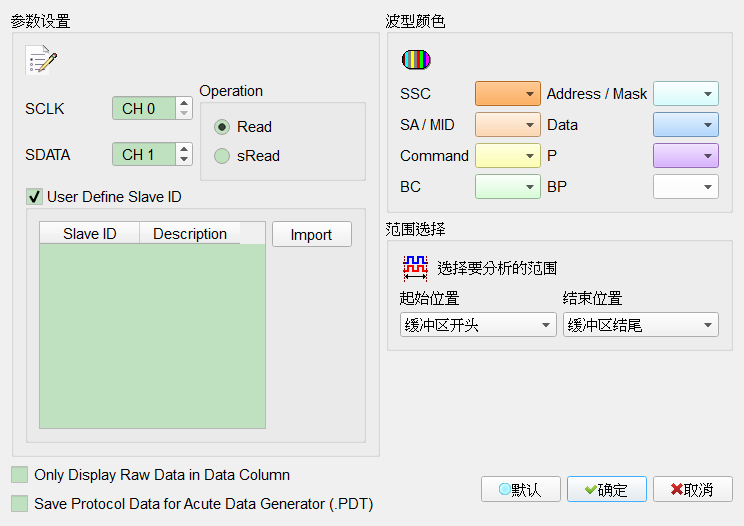Open the BP color dropdown

click(x=686, y=186)
